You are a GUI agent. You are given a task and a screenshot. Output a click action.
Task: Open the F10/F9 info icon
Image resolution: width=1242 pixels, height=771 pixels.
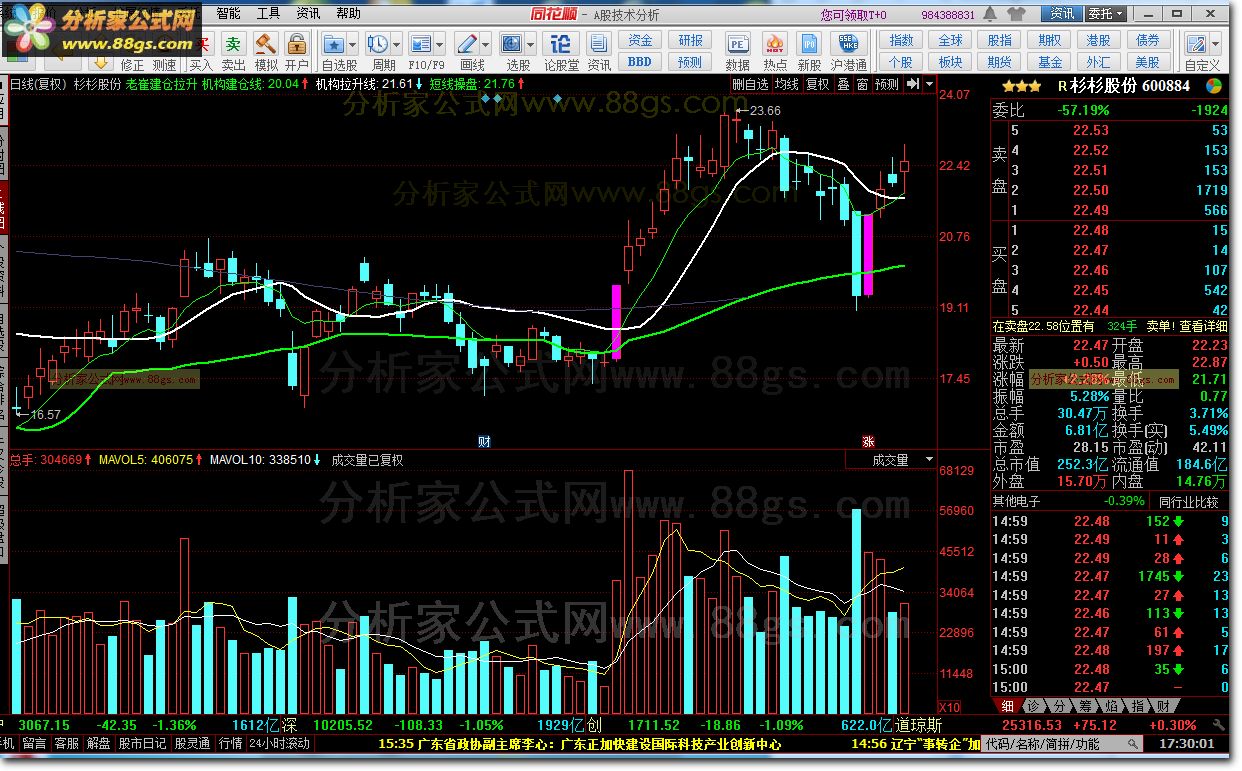point(422,45)
